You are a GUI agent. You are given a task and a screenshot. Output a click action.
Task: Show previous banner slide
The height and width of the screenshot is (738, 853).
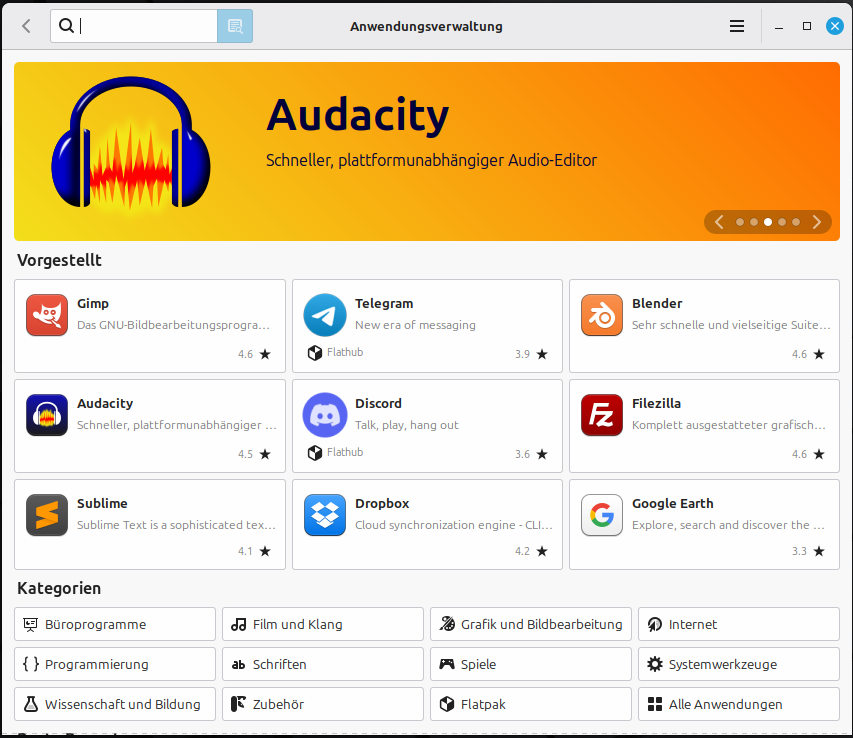[x=719, y=222]
